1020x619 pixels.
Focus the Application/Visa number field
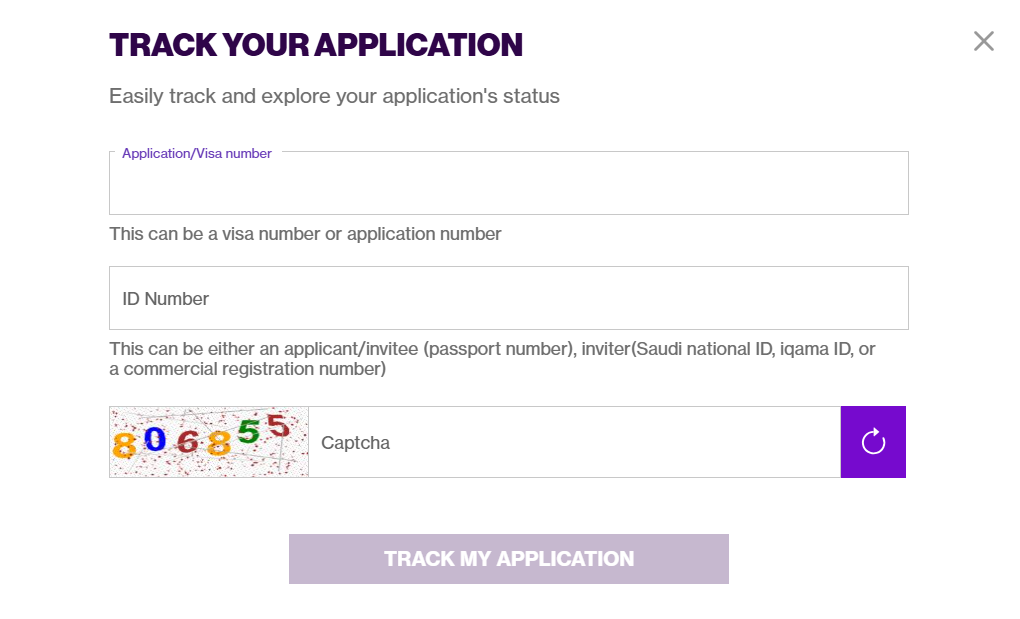(509, 183)
